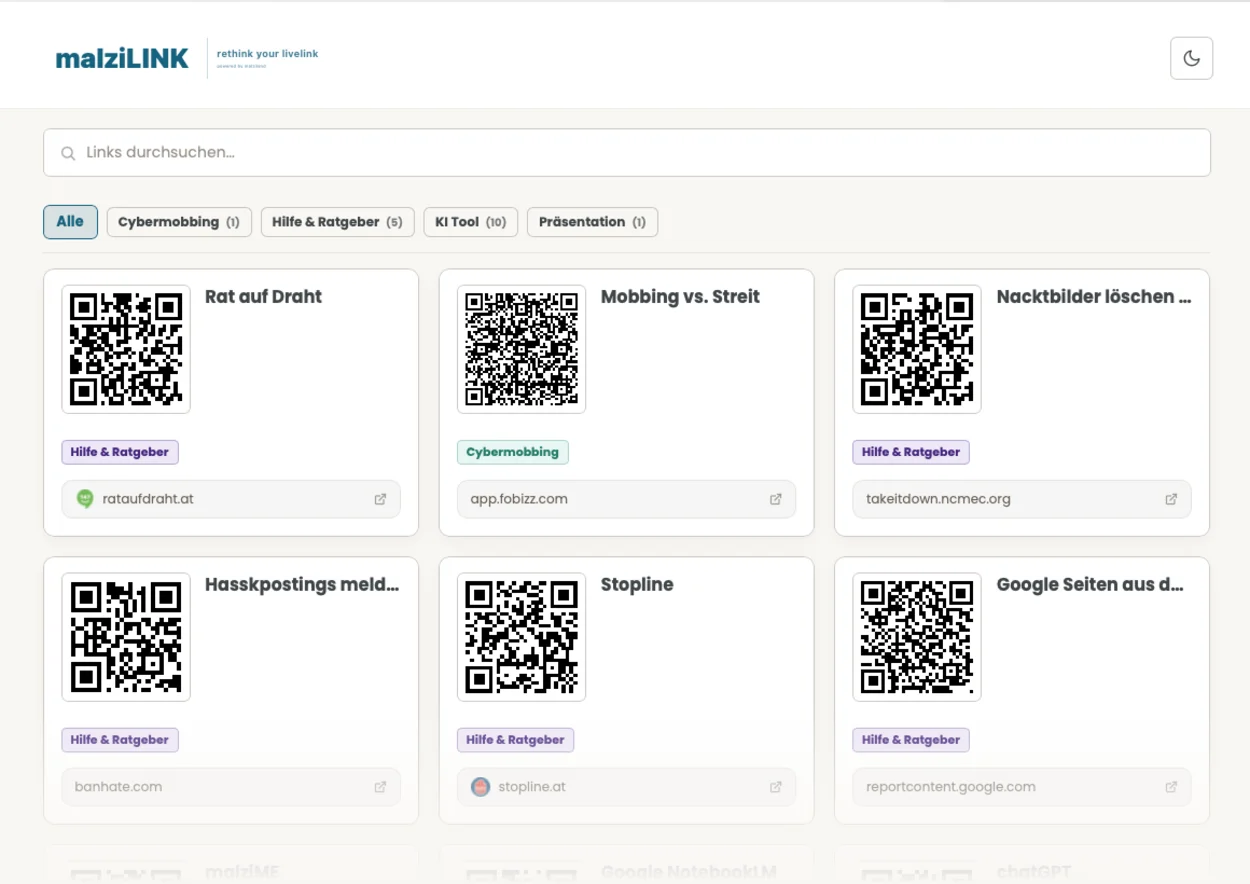Open external link icon for stopline.at
Screen dimensions: 1250x884
tap(775, 787)
